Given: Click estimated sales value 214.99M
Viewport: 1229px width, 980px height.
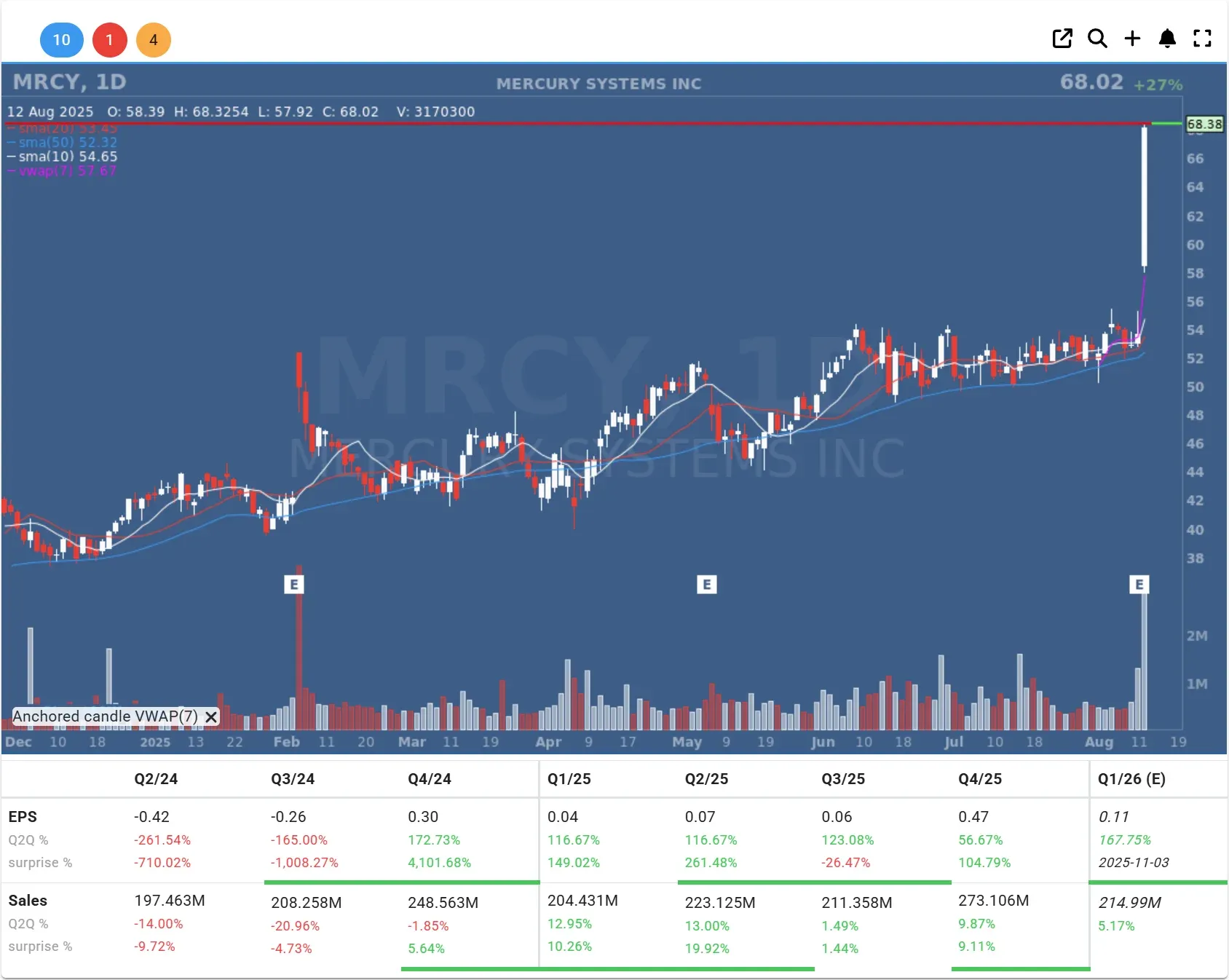Looking at the screenshot, I should click(x=1129, y=903).
